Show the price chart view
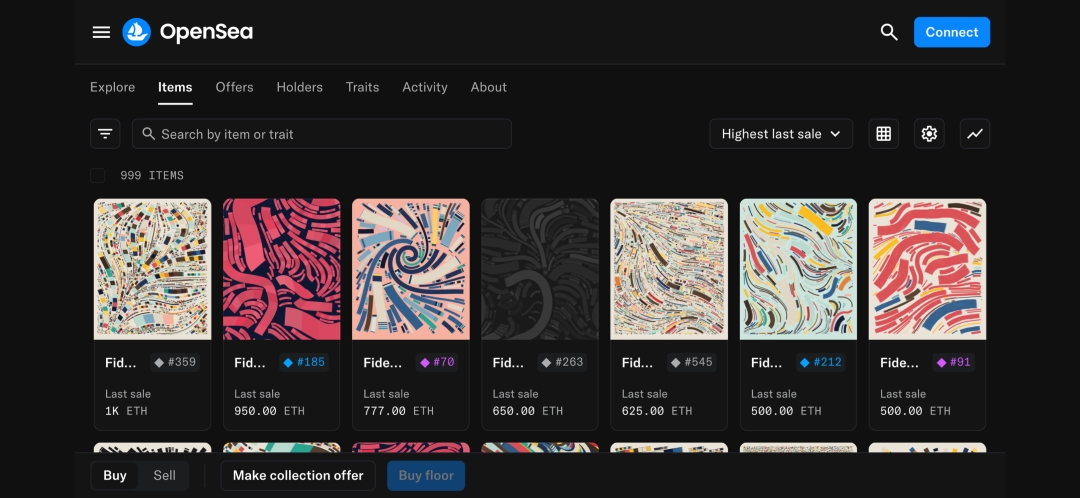This screenshot has width=1080, height=498. [x=975, y=134]
